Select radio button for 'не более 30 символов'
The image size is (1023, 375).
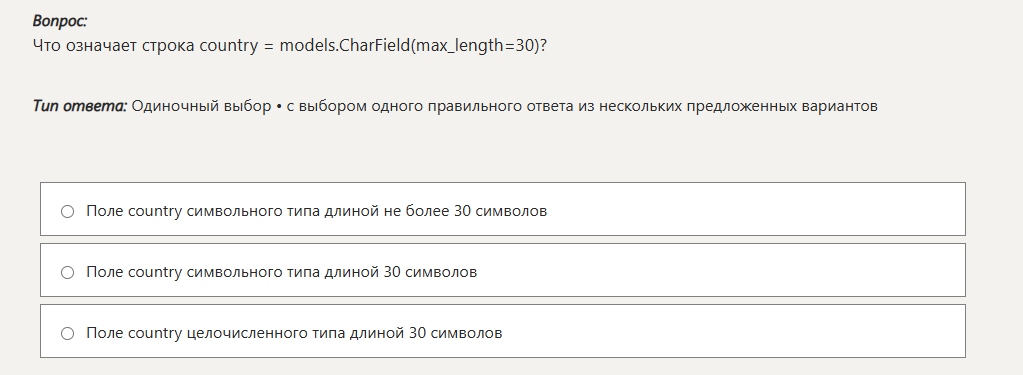pos(67,212)
